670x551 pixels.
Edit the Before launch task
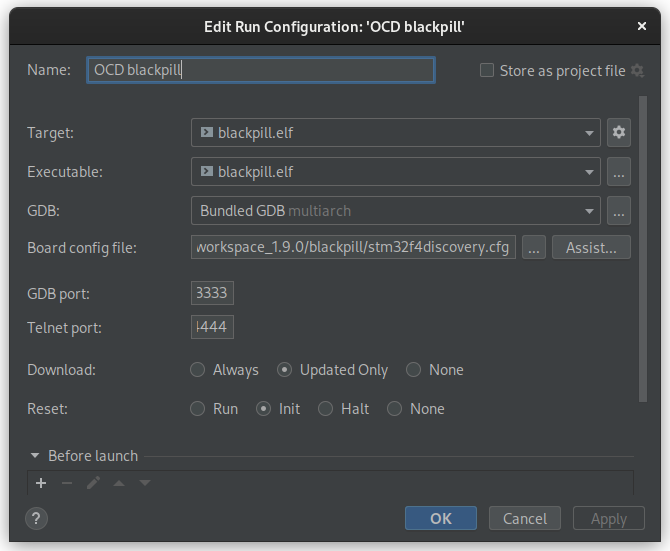[93, 483]
